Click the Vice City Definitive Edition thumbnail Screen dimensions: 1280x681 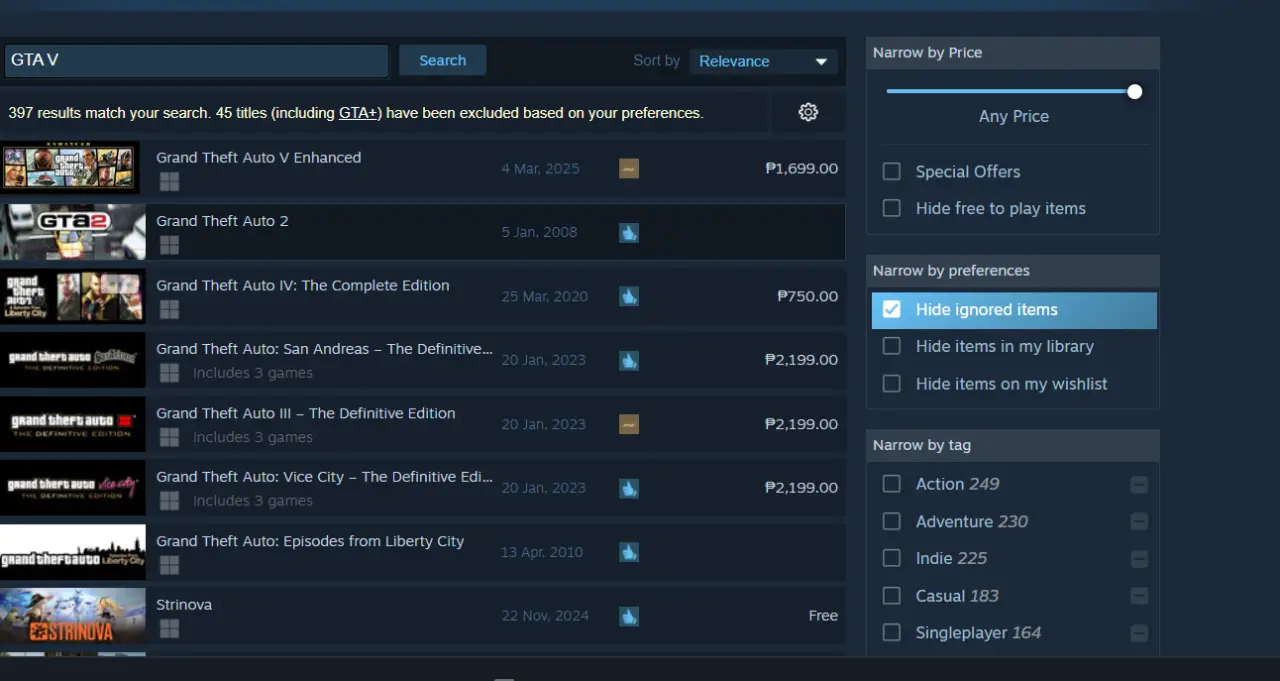(x=72, y=488)
